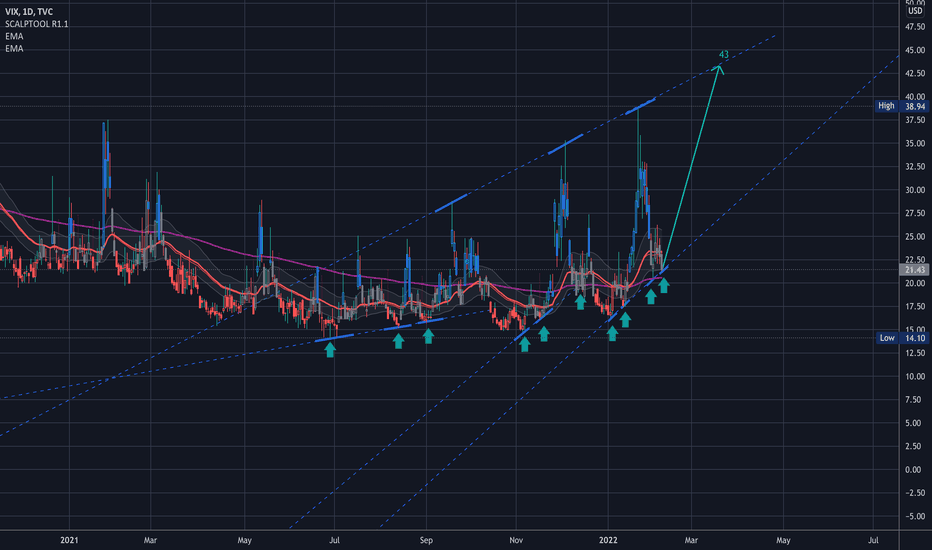Click the 27.50 price axis label
The image size is (932, 550).
click(915, 213)
